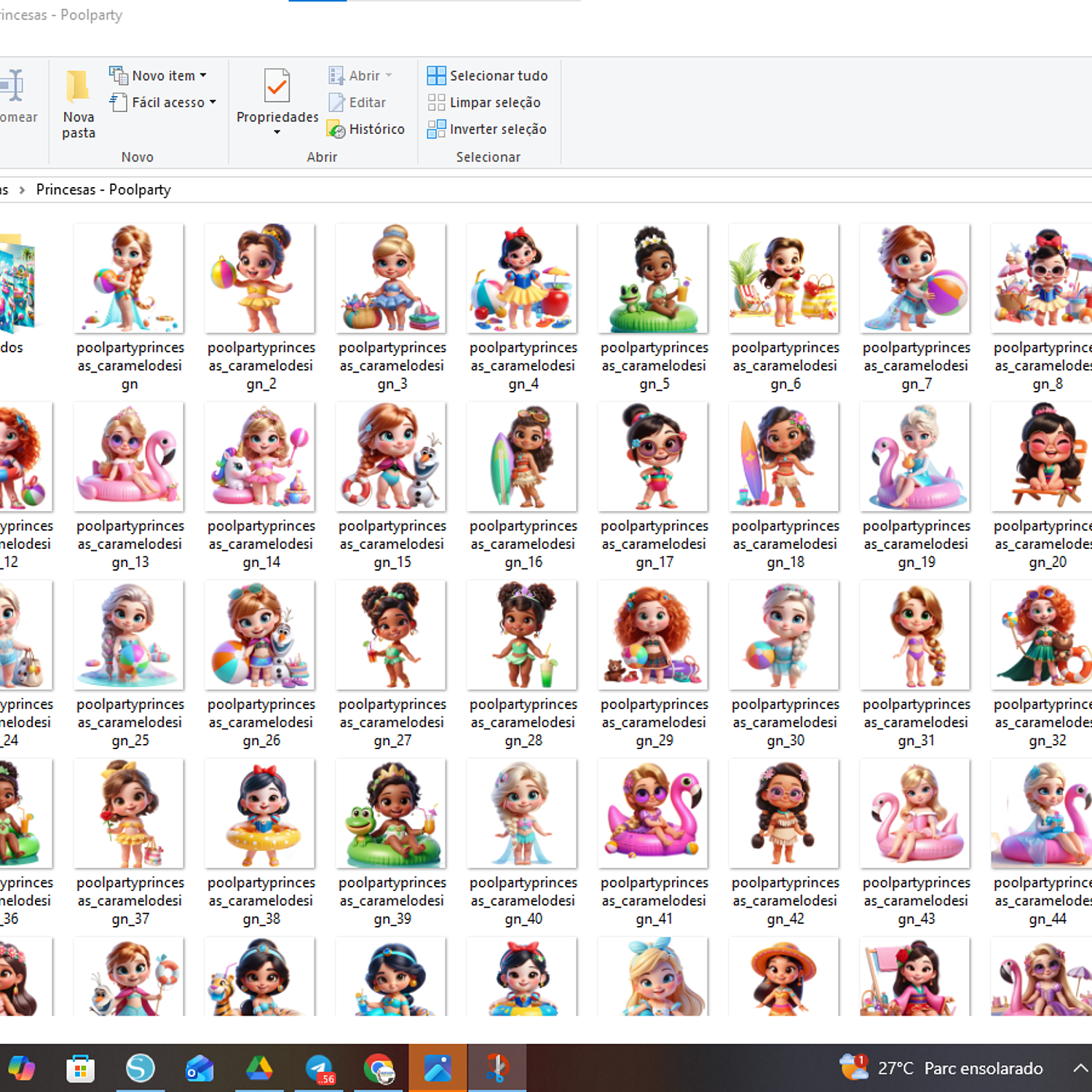Launch Microsoft Store from the taskbar

click(80, 1069)
